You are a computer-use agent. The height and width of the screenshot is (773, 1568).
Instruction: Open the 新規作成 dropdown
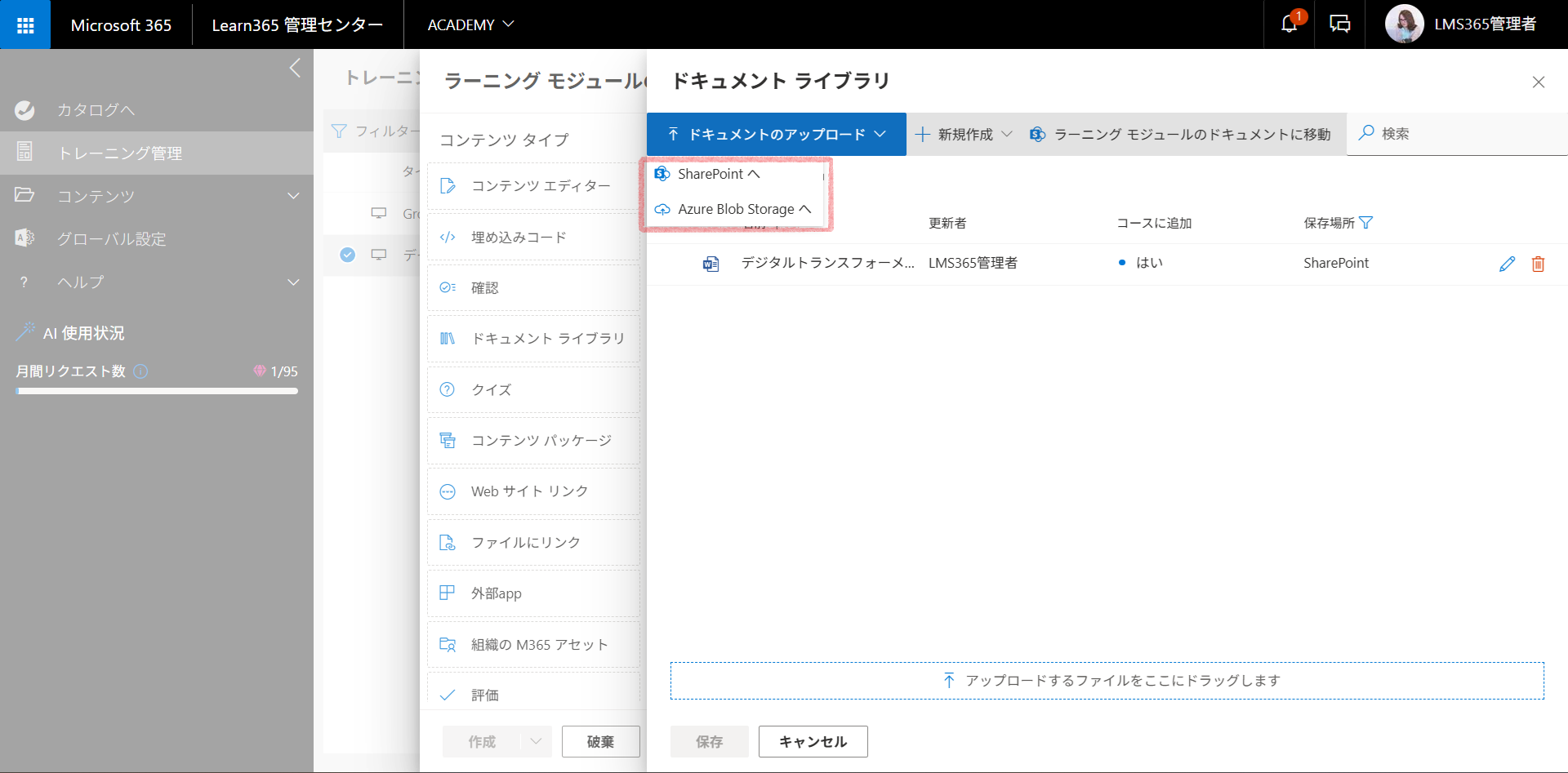tap(964, 135)
